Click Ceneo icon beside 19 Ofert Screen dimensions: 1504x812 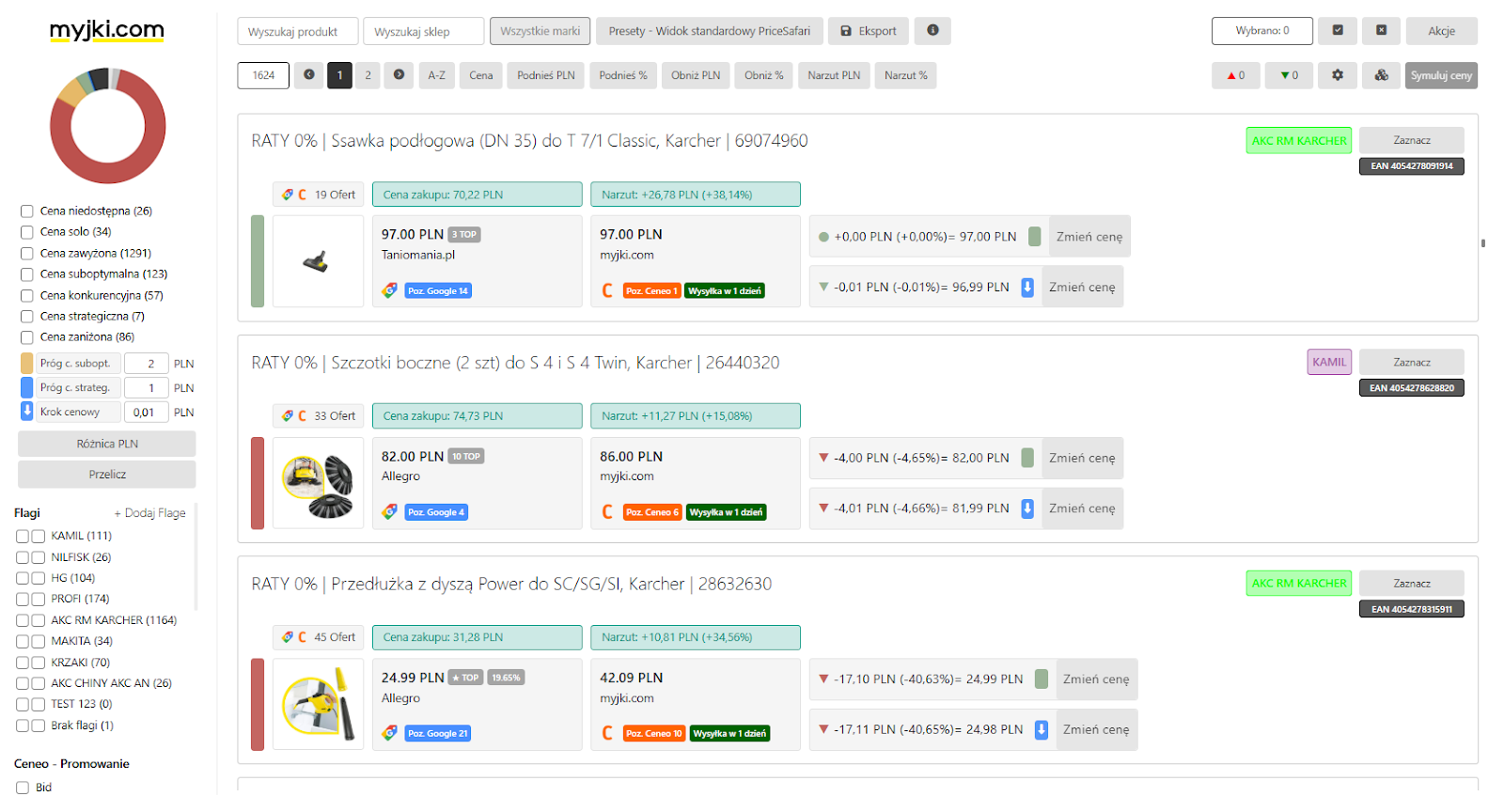tap(302, 195)
